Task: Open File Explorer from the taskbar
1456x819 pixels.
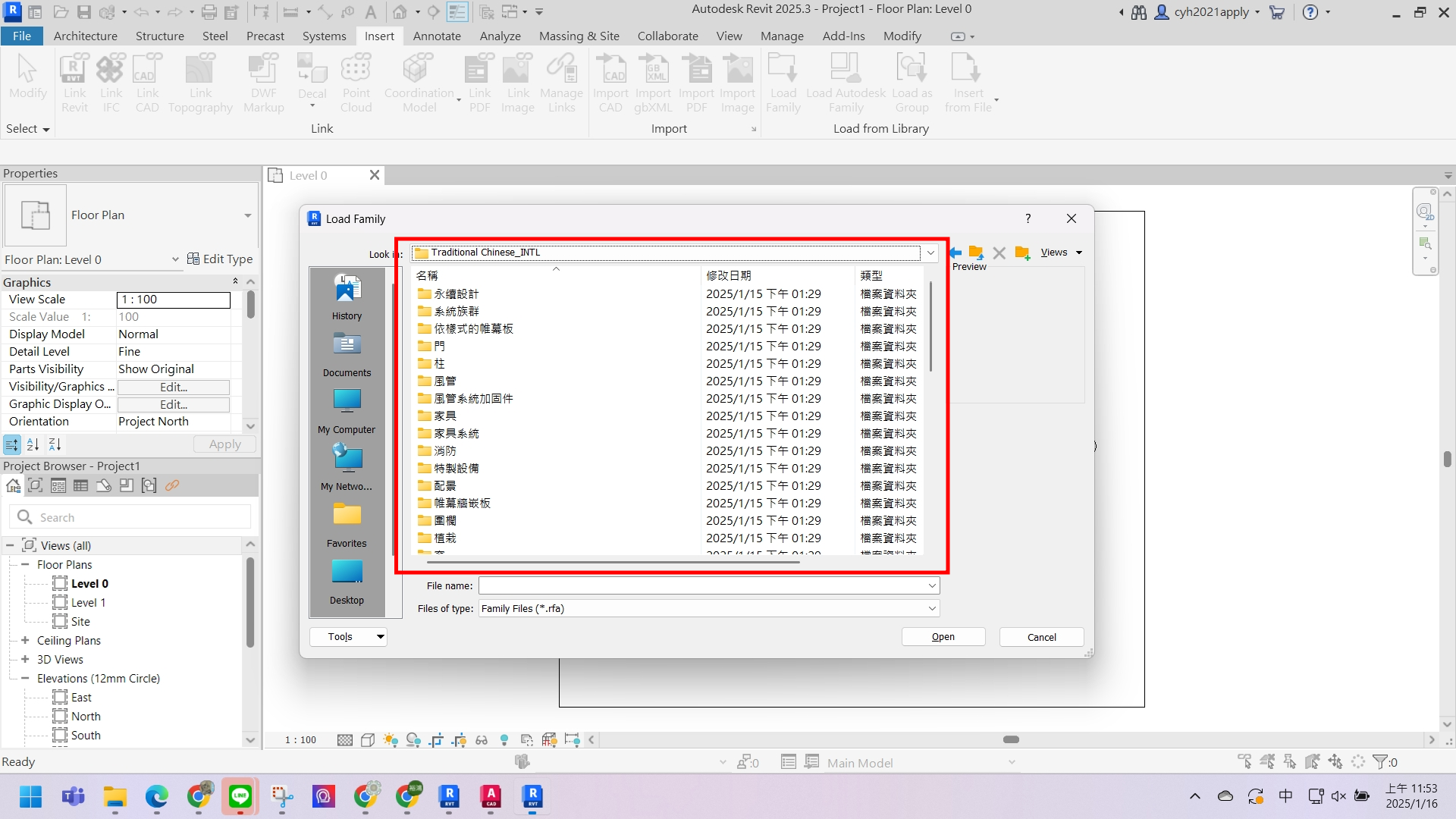Action: coord(115,796)
